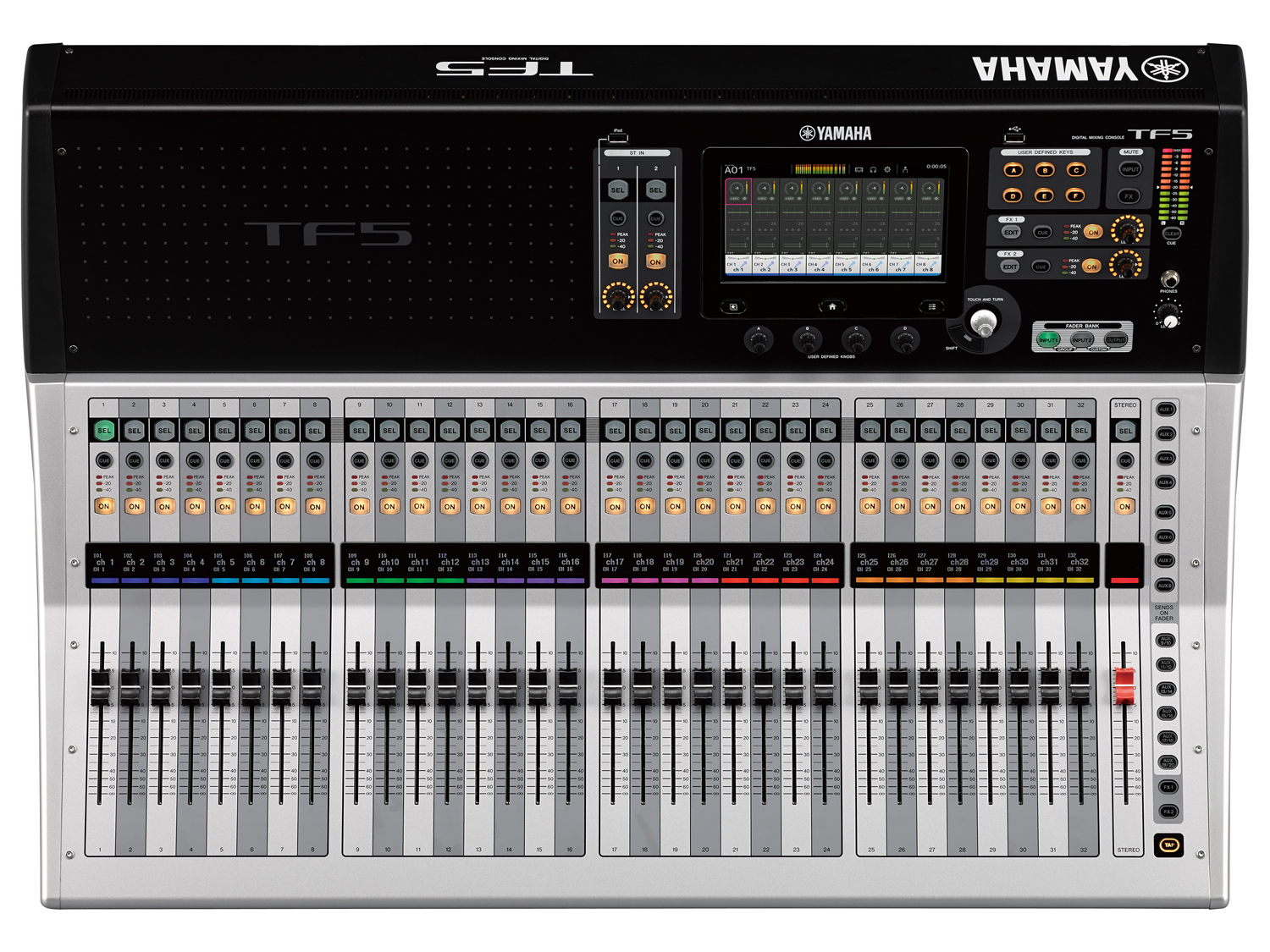The width and height of the screenshot is (1270, 952).
Task: Hit the TAP tempo key
Action: [x=1168, y=845]
